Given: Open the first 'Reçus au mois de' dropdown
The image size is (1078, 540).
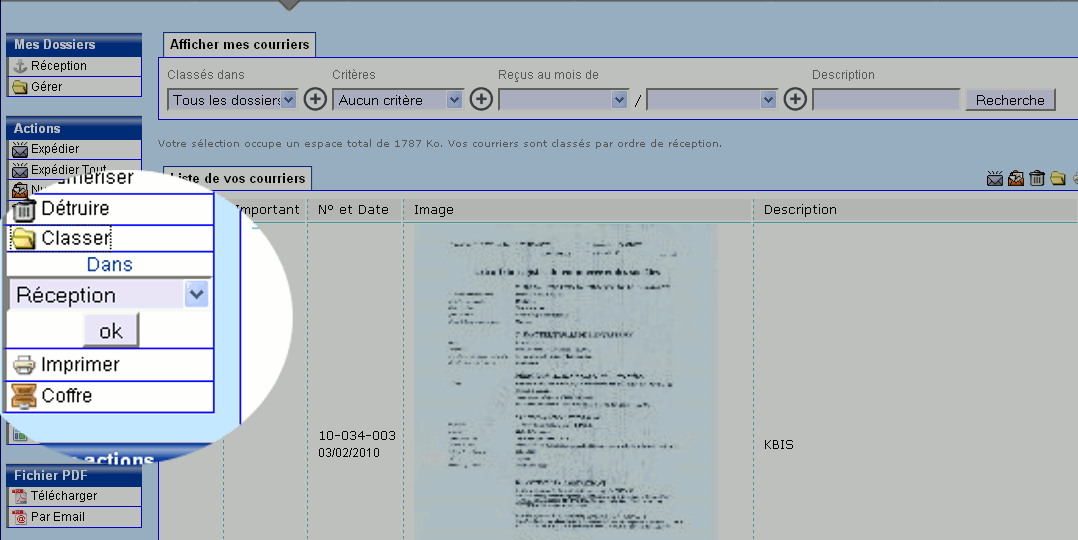Looking at the screenshot, I should coord(563,100).
